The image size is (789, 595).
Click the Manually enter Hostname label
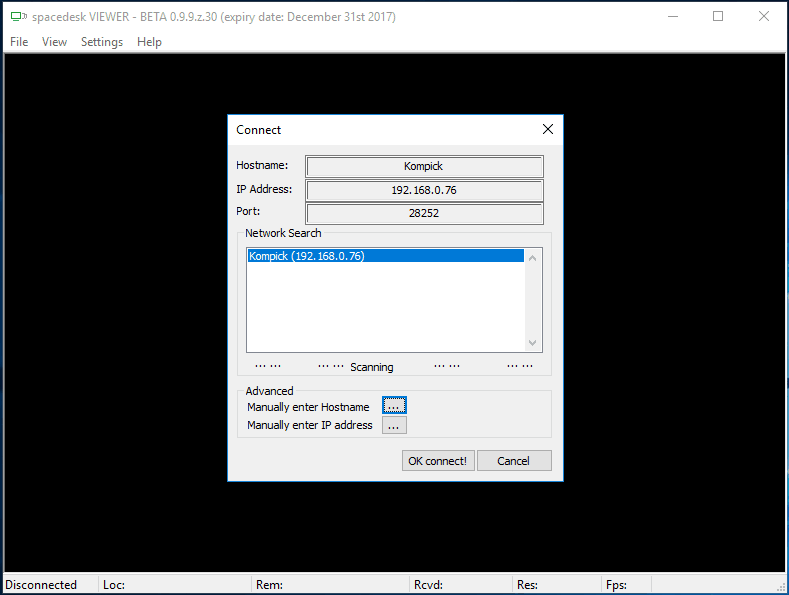(x=308, y=407)
